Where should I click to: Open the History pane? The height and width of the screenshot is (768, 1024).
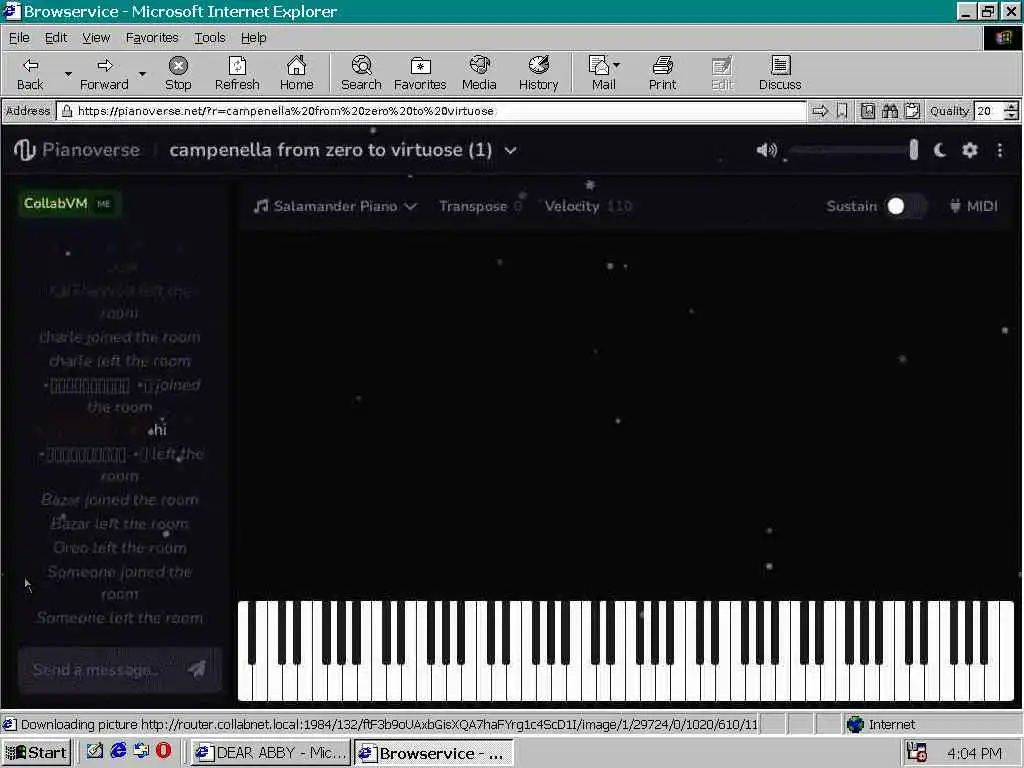[539, 73]
